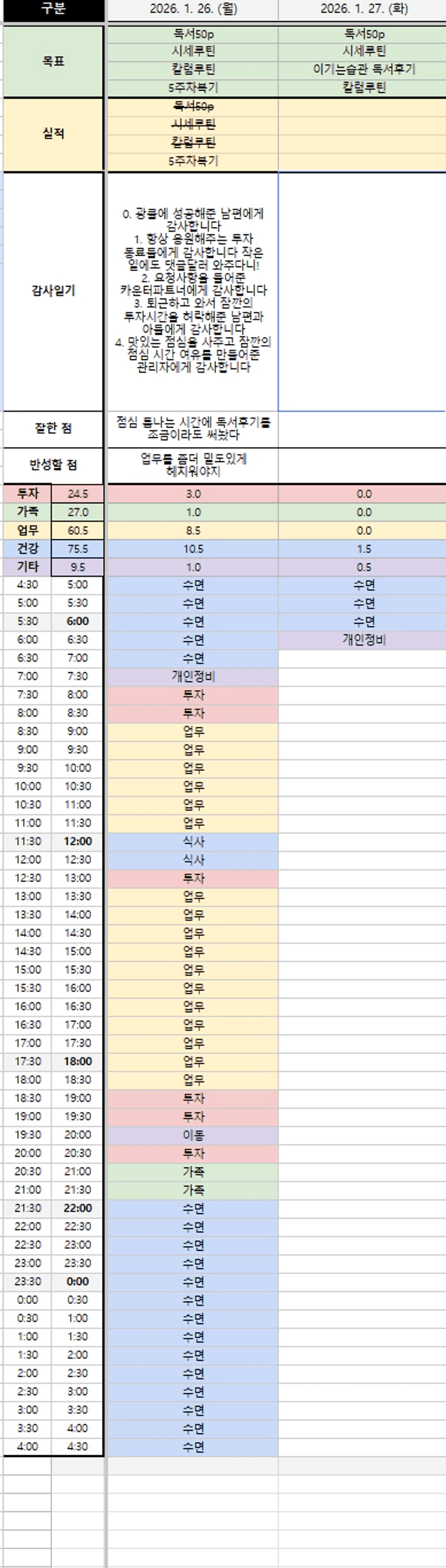The image size is (446, 1568).
Task: Select the 2026. 1. 26. (월) date header
Action: pos(193,9)
